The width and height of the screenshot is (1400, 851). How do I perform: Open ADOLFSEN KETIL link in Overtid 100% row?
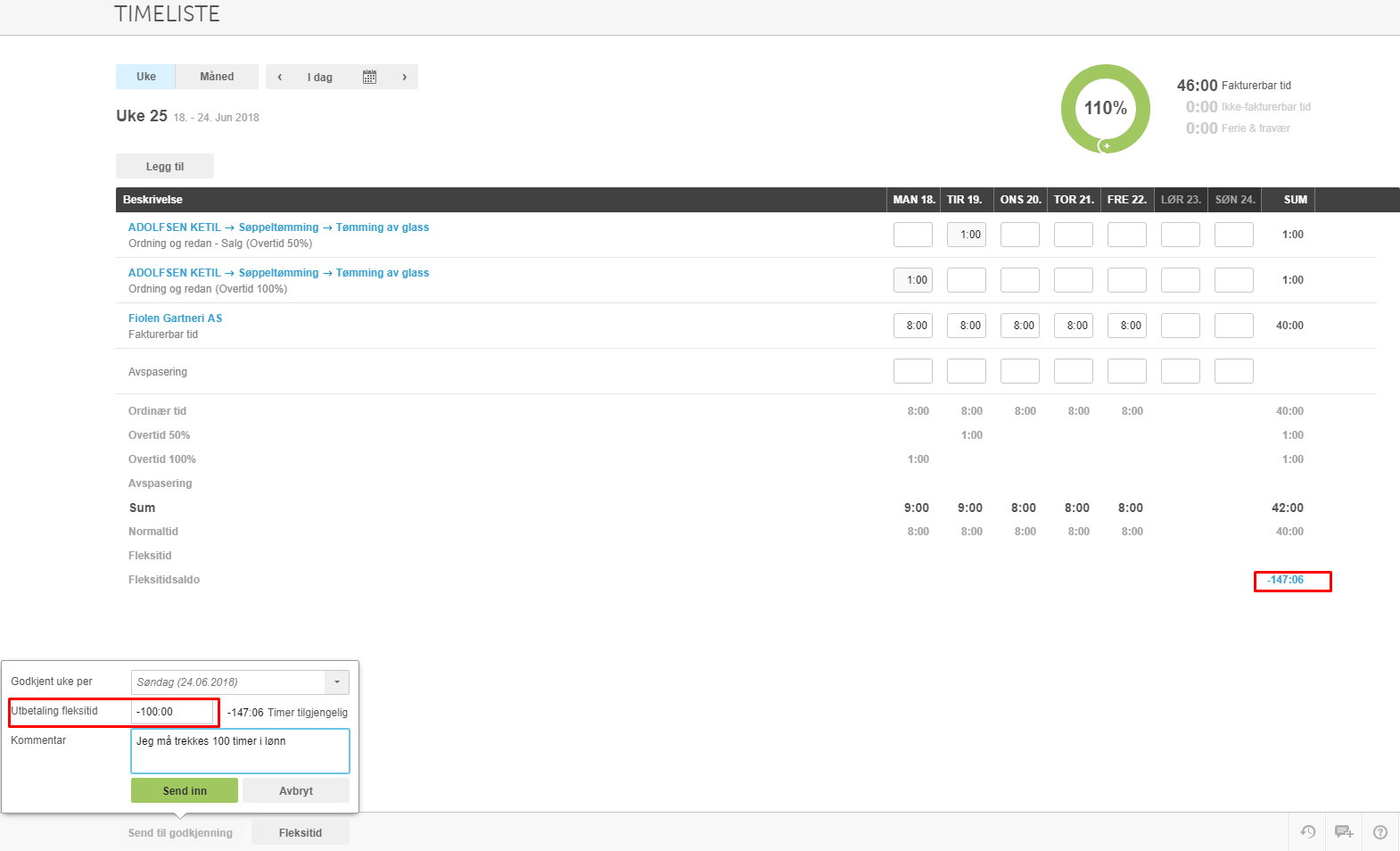tap(174, 273)
